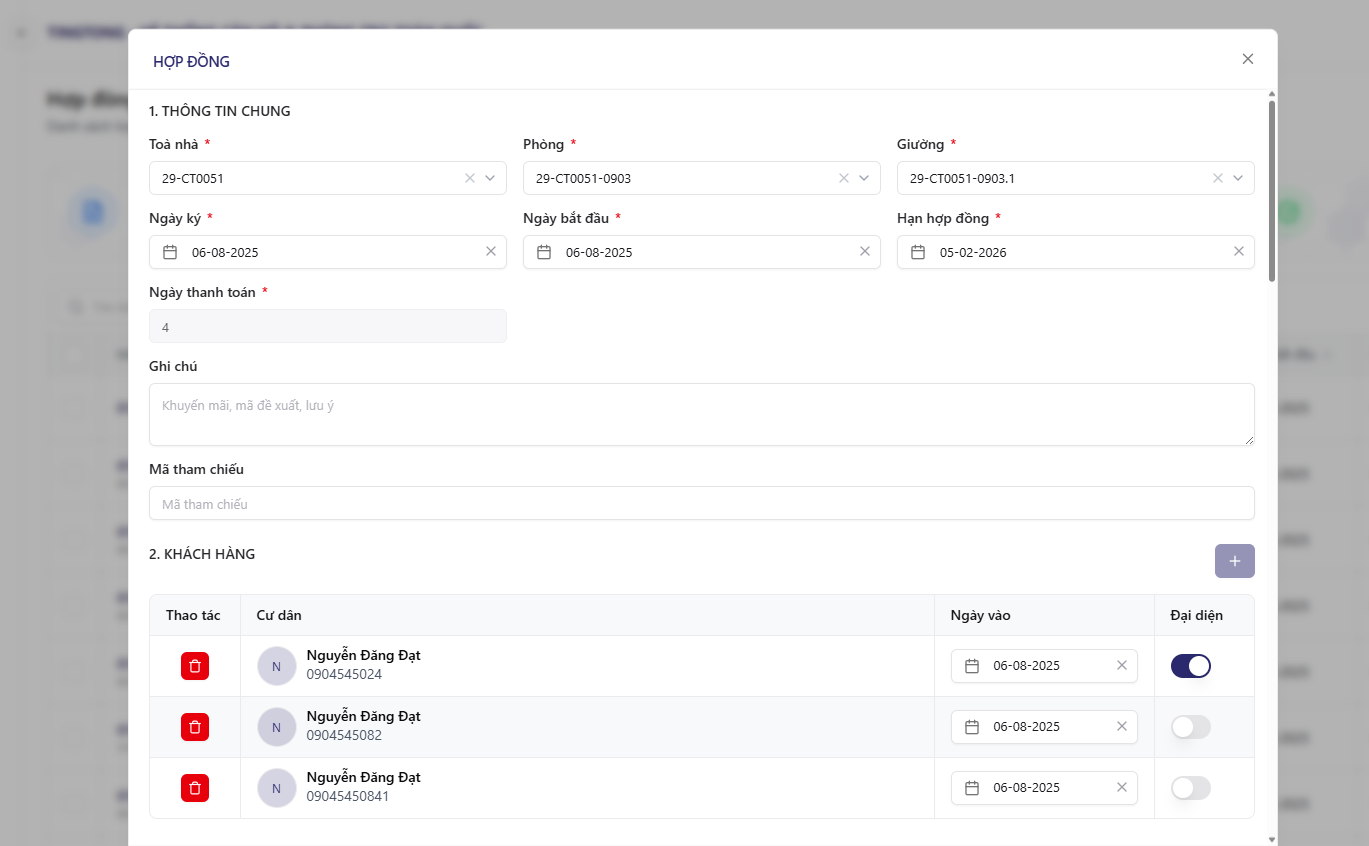
Task: Close the Hợp đồng dialog
Action: (x=1248, y=59)
